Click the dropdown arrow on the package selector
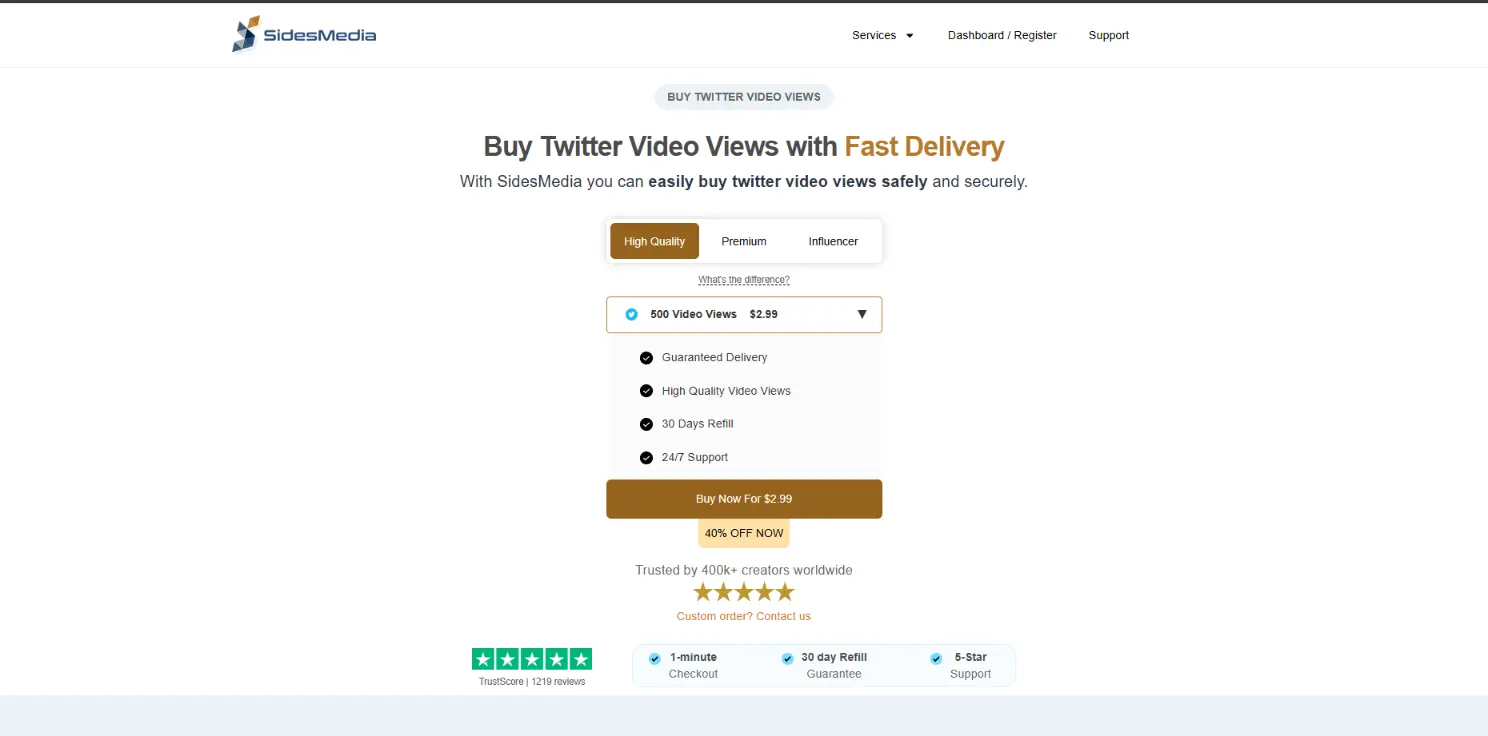This screenshot has width=1488, height=736. [x=861, y=314]
